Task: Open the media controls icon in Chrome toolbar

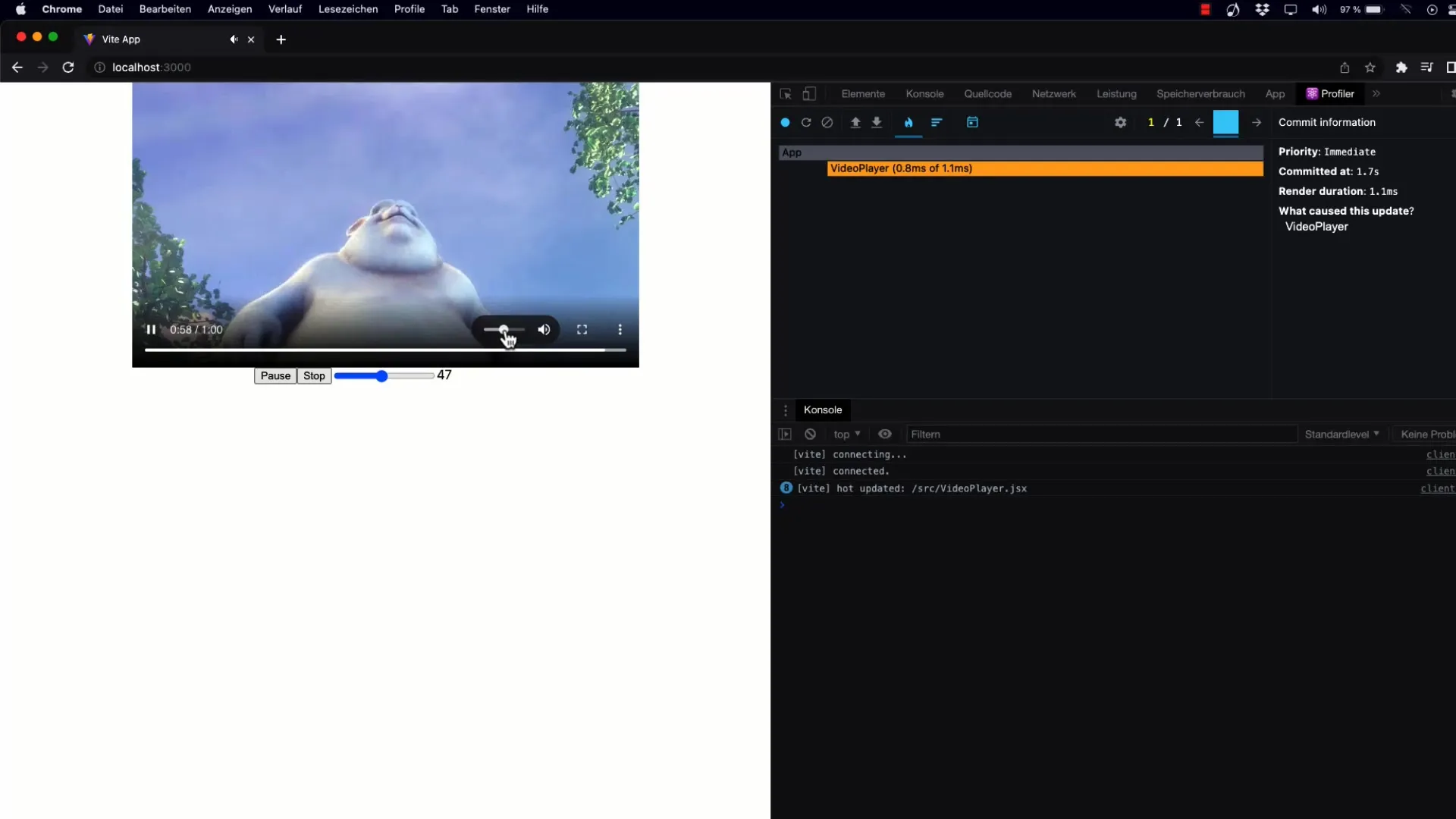Action: 1426,67
